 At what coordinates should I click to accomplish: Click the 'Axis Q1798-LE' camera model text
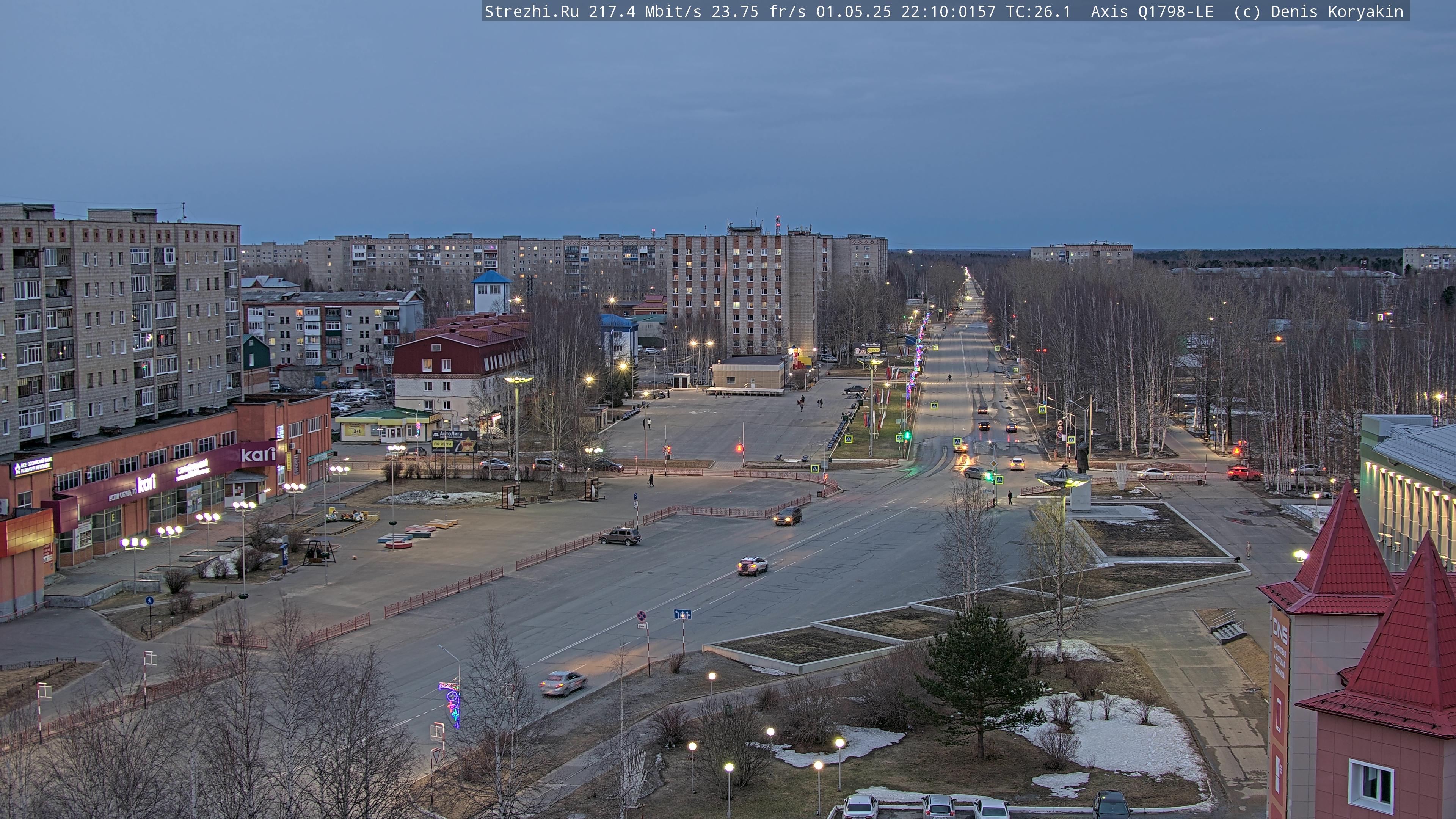pos(1152,12)
